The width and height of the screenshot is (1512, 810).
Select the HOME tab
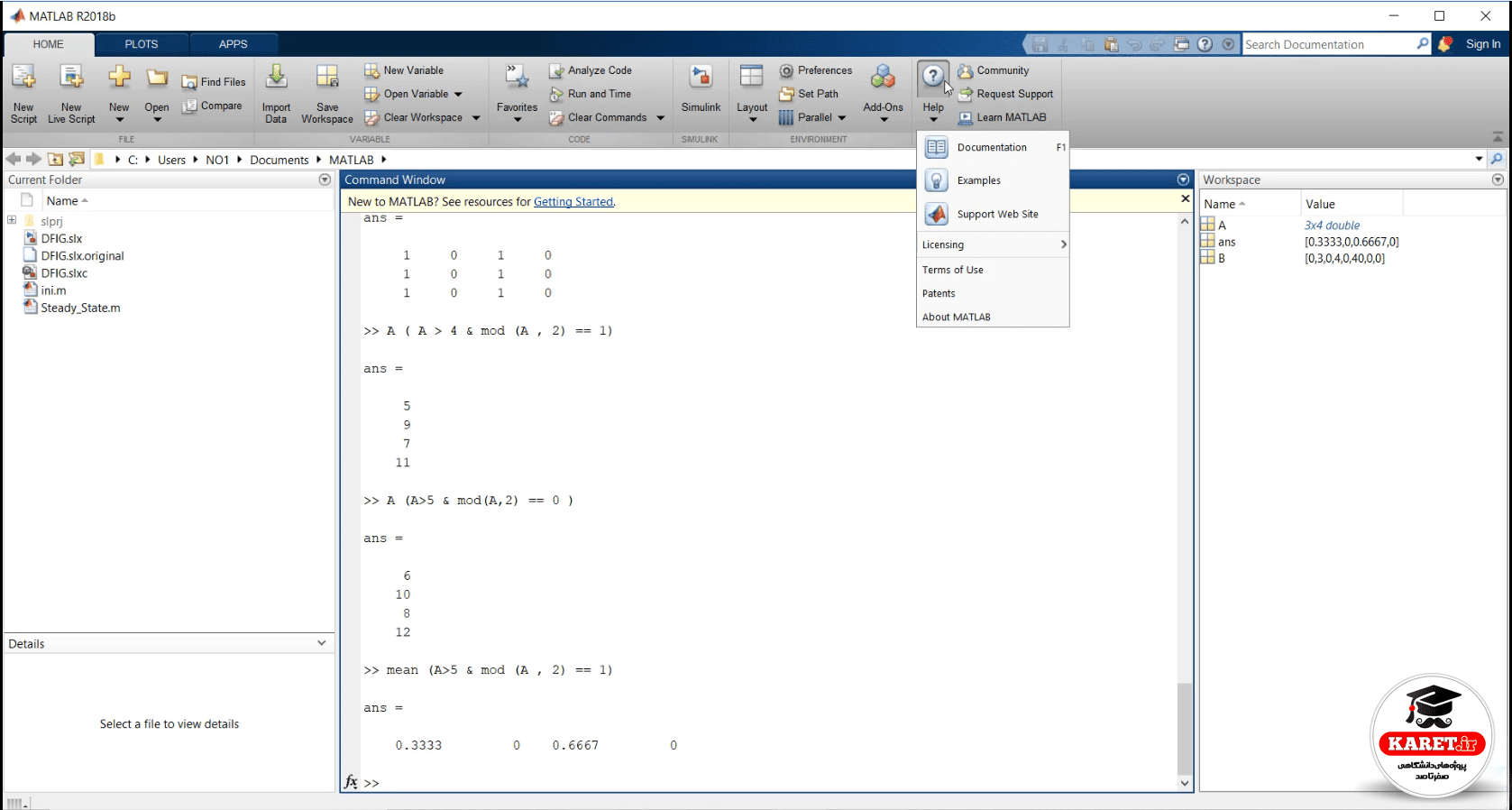point(49,44)
